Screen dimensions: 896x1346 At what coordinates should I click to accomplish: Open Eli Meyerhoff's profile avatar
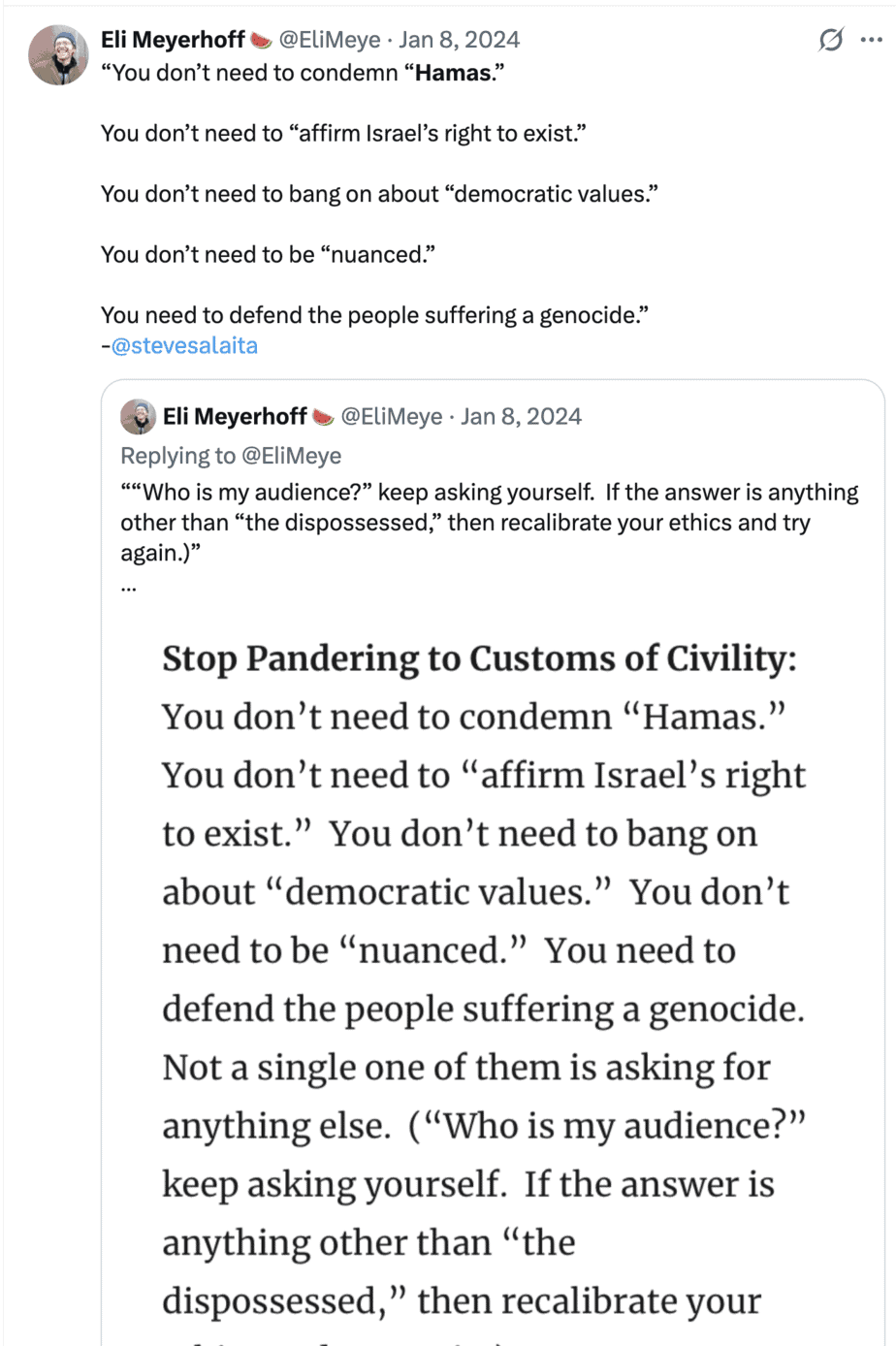point(59,56)
